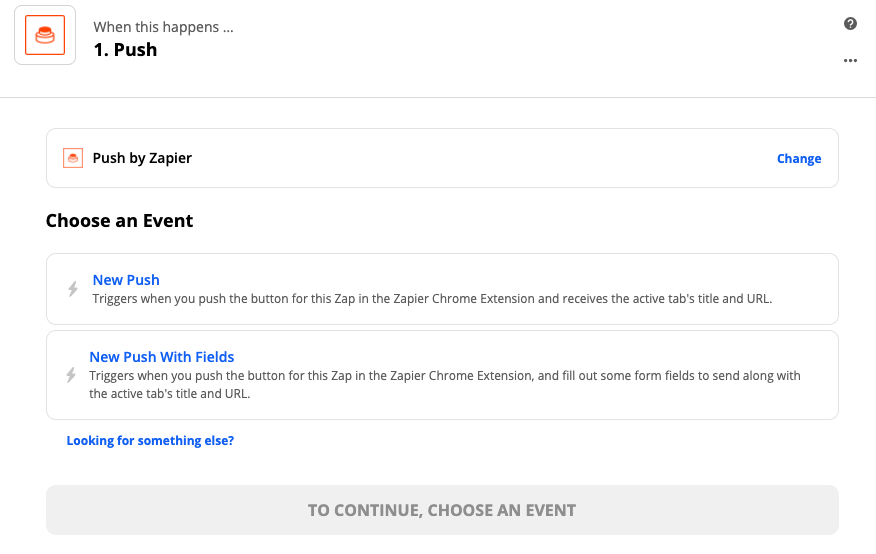The image size is (876, 554).
Task: Open help via the question mark icon
Action: (x=850, y=24)
